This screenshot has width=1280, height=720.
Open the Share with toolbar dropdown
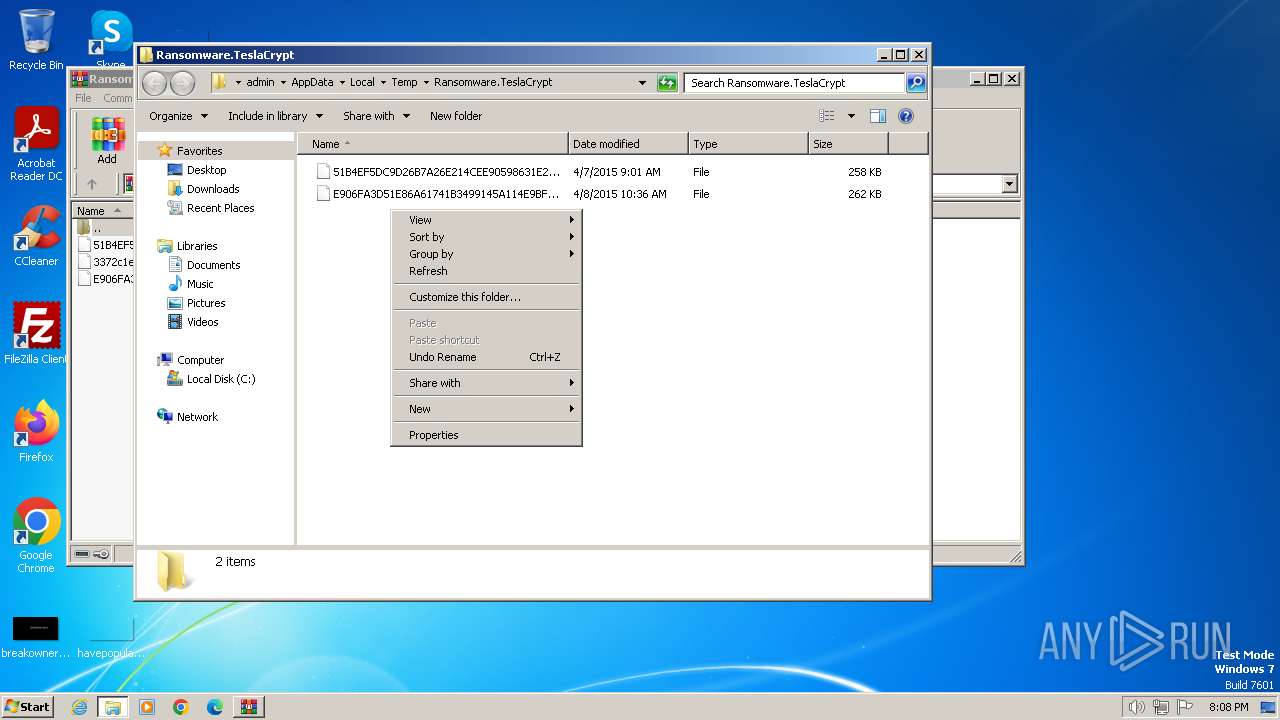tap(377, 116)
